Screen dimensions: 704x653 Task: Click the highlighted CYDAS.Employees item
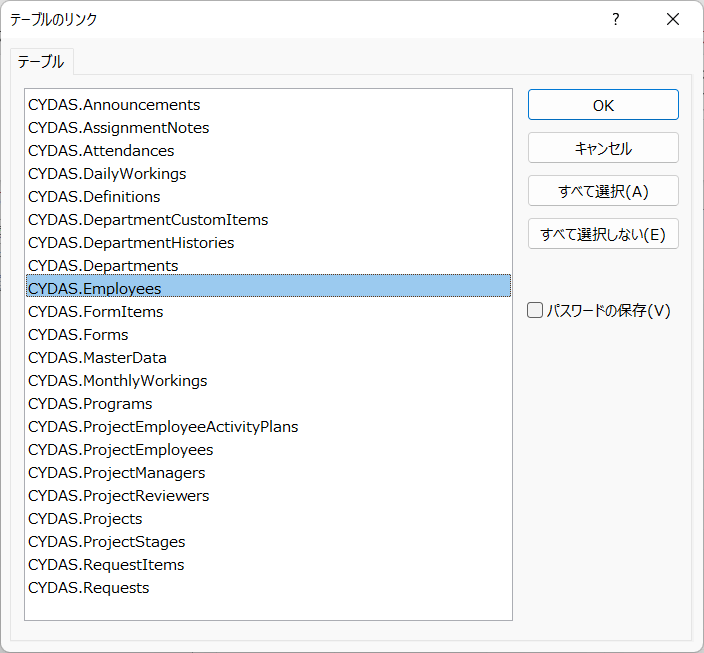pyautogui.click(x=95, y=289)
